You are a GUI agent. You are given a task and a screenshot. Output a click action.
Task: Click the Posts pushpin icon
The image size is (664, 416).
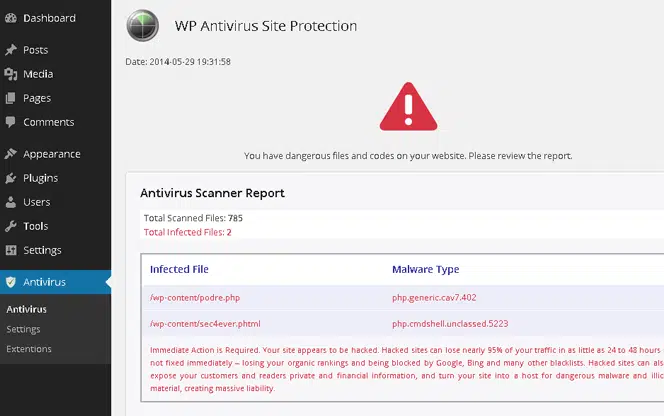pyautogui.click(x=11, y=50)
